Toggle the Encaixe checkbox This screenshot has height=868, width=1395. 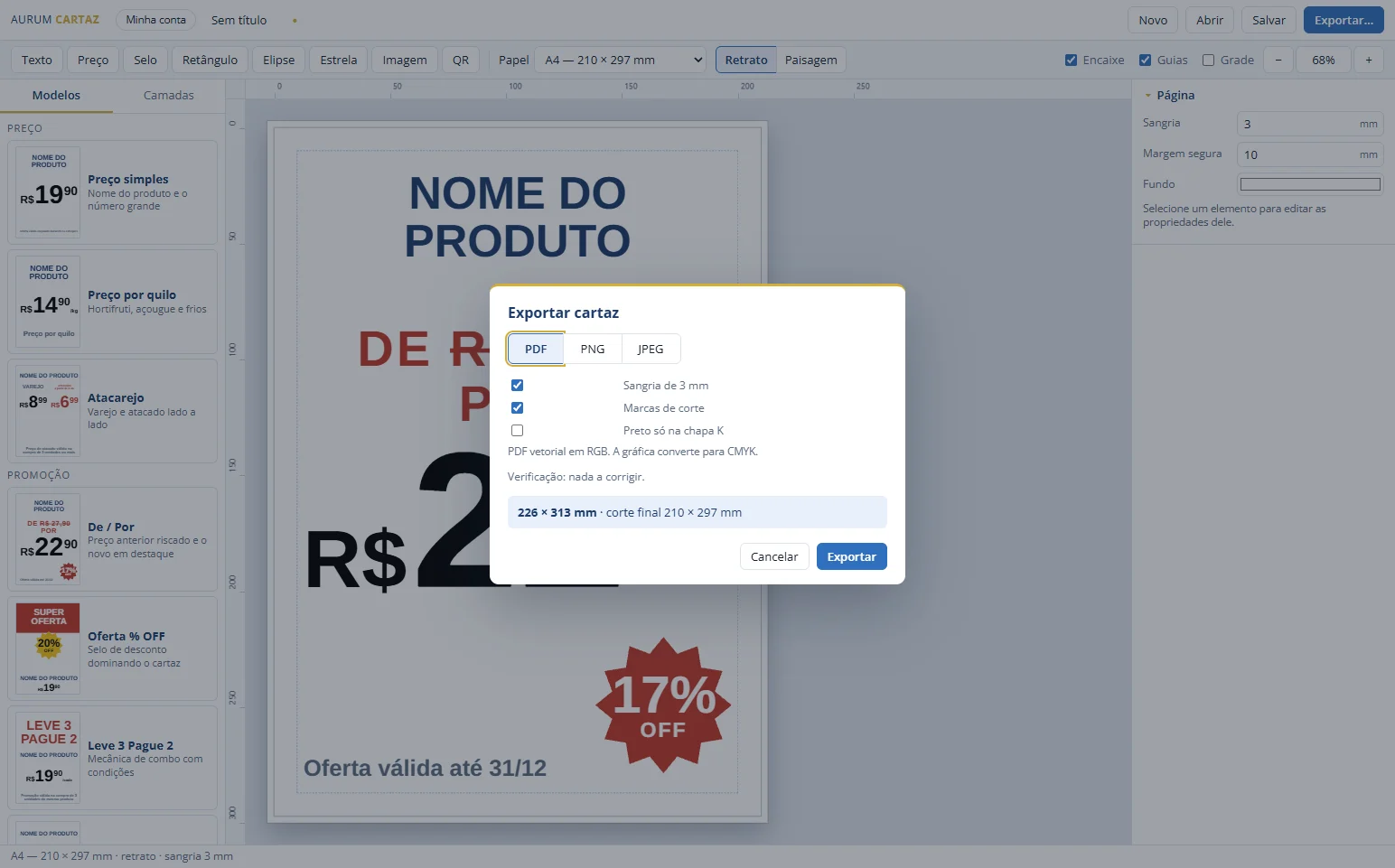coord(1071,61)
